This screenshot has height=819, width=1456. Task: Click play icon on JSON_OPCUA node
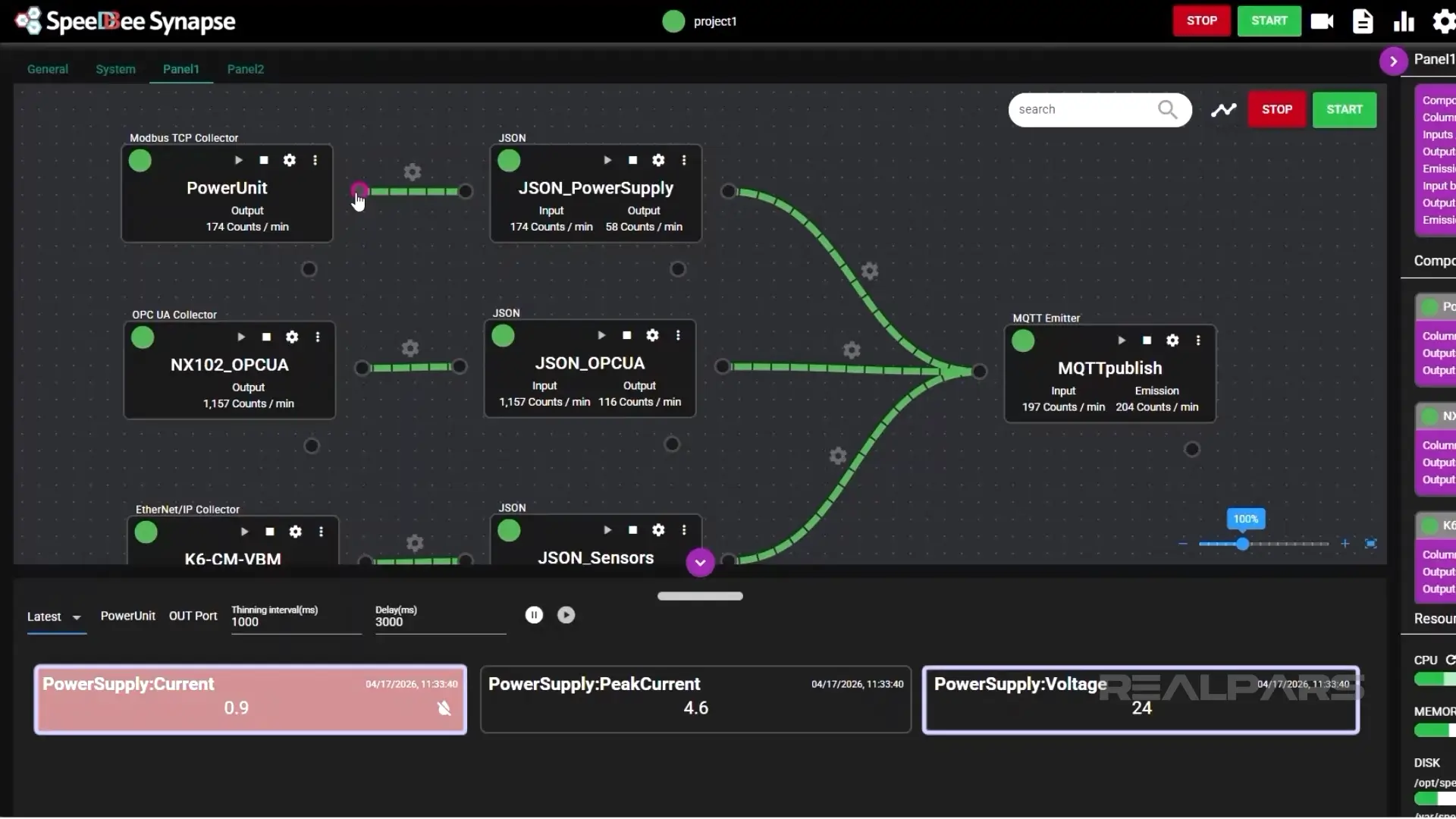pyautogui.click(x=601, y=335)
